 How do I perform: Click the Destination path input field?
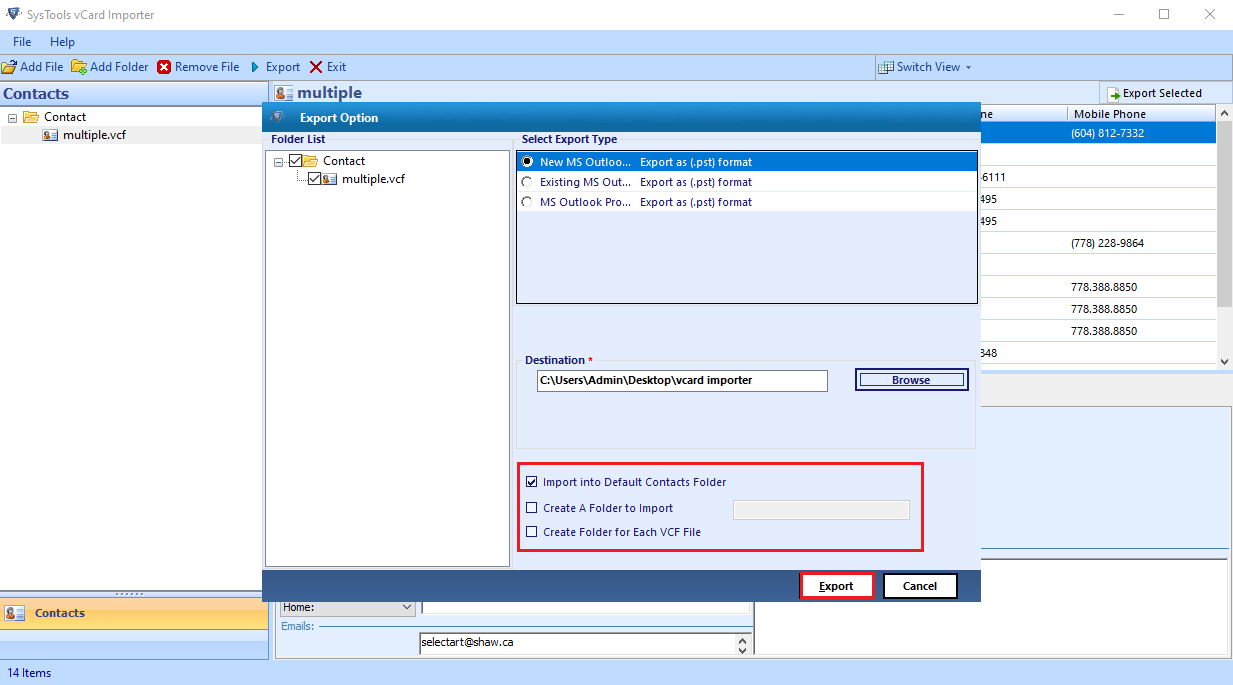coord(682,380)
